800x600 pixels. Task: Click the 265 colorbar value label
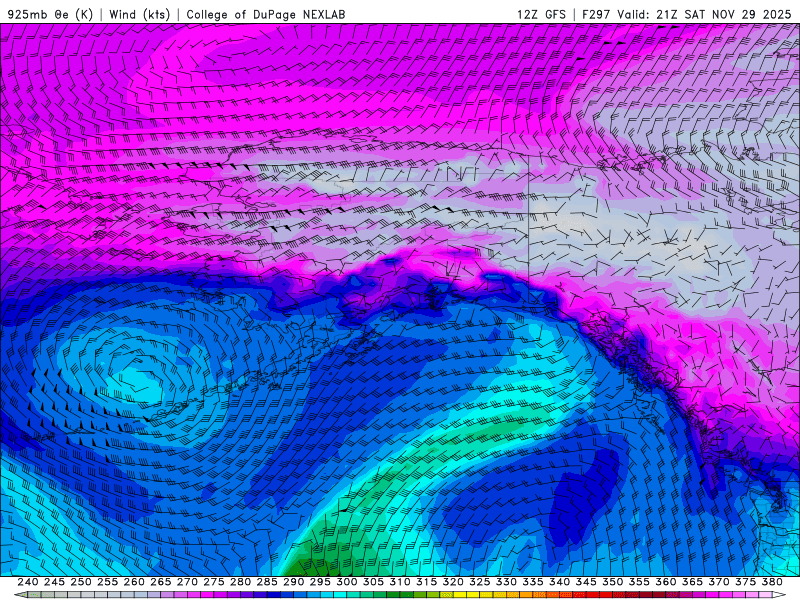click(x=161, y=582)
